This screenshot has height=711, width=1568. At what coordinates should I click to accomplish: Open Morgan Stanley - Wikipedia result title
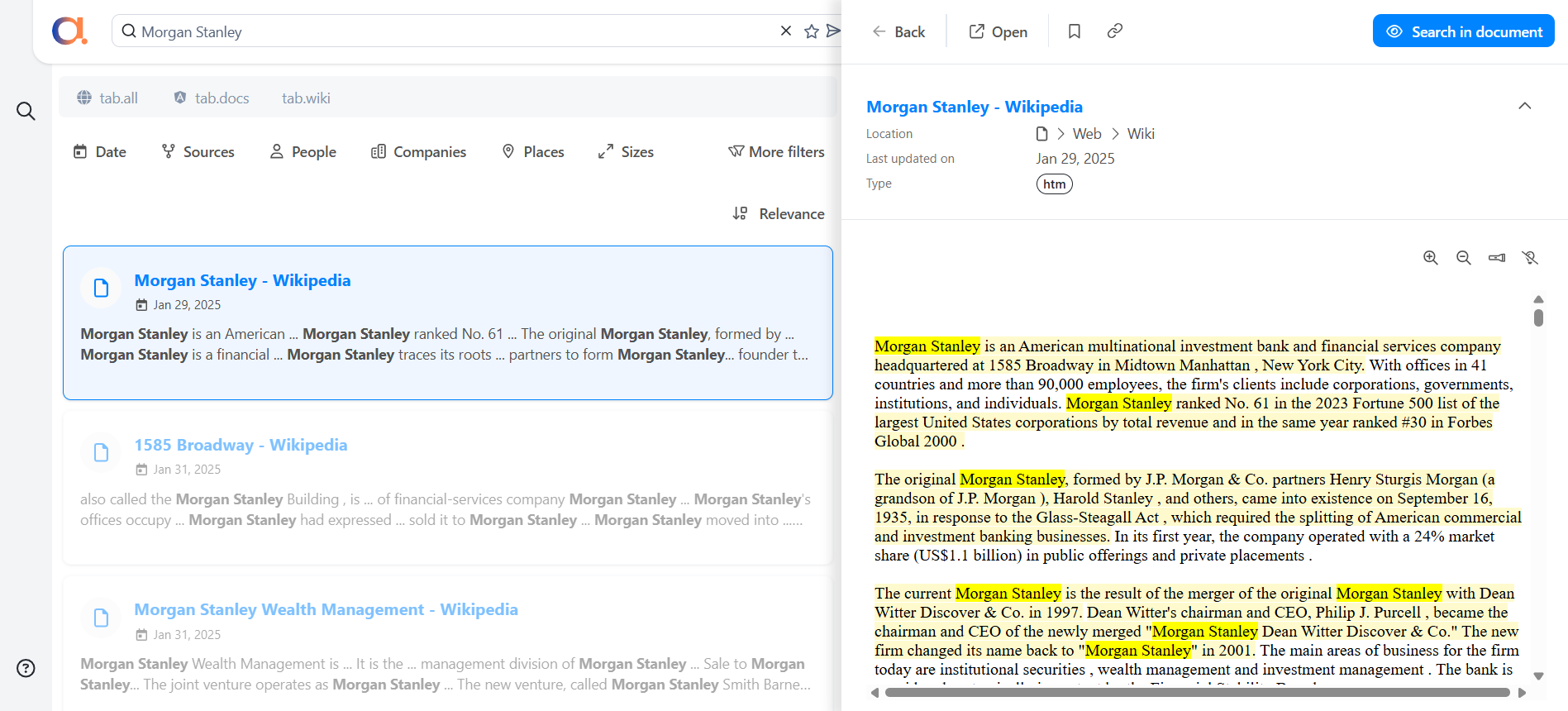pyautogui.click(x=242, y=280)
